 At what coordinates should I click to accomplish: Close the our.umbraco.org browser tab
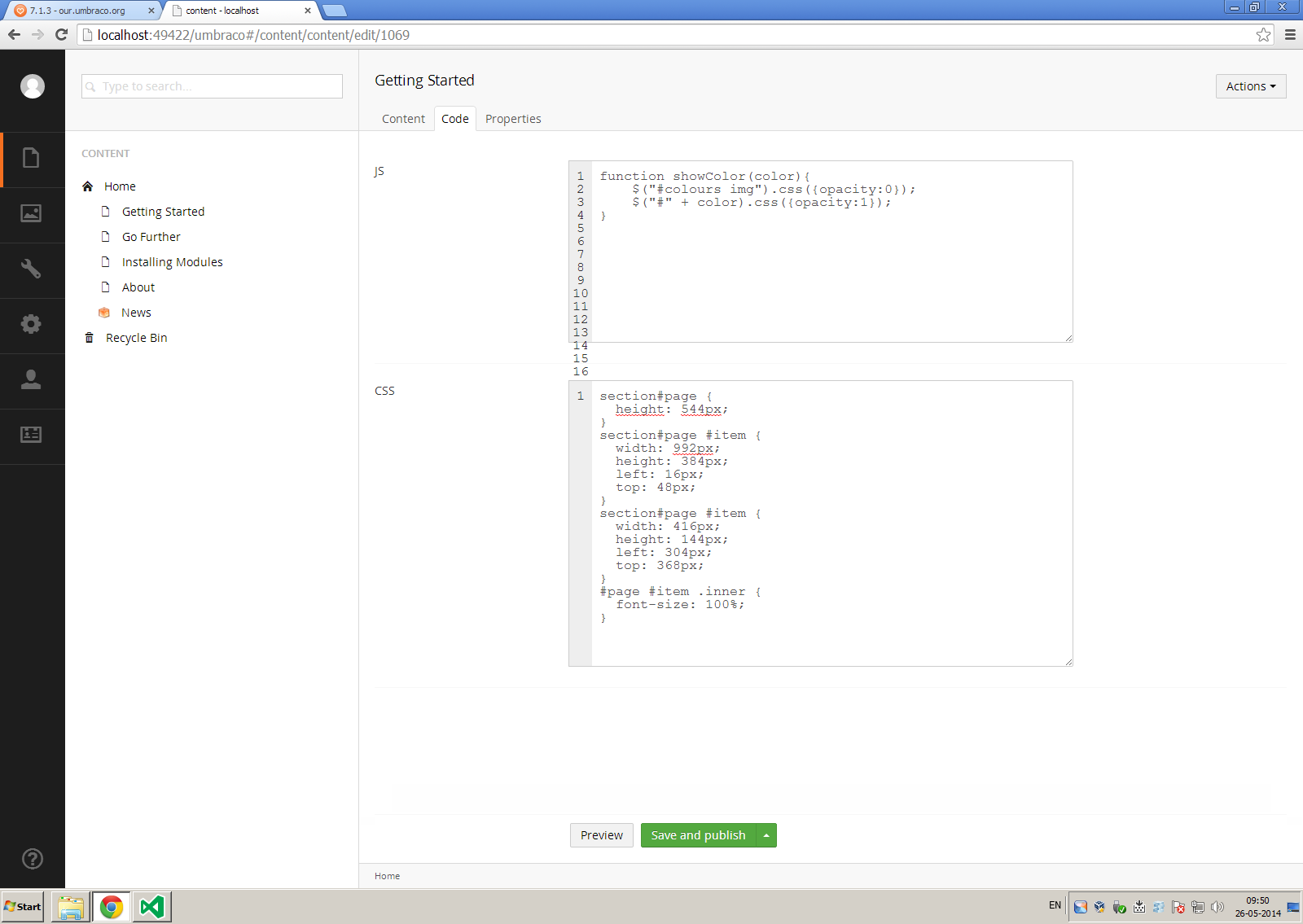(x=151, y=11)
